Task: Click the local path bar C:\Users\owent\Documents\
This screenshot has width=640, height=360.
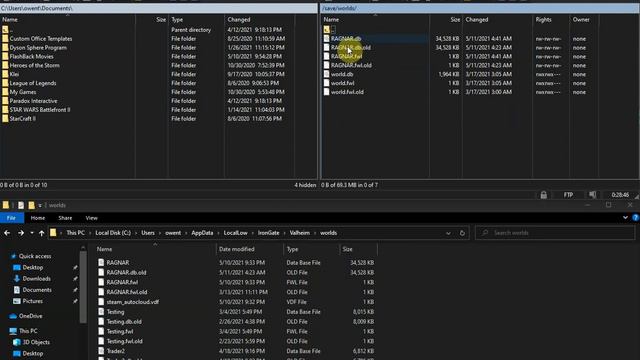Action: tap(158, 8)
